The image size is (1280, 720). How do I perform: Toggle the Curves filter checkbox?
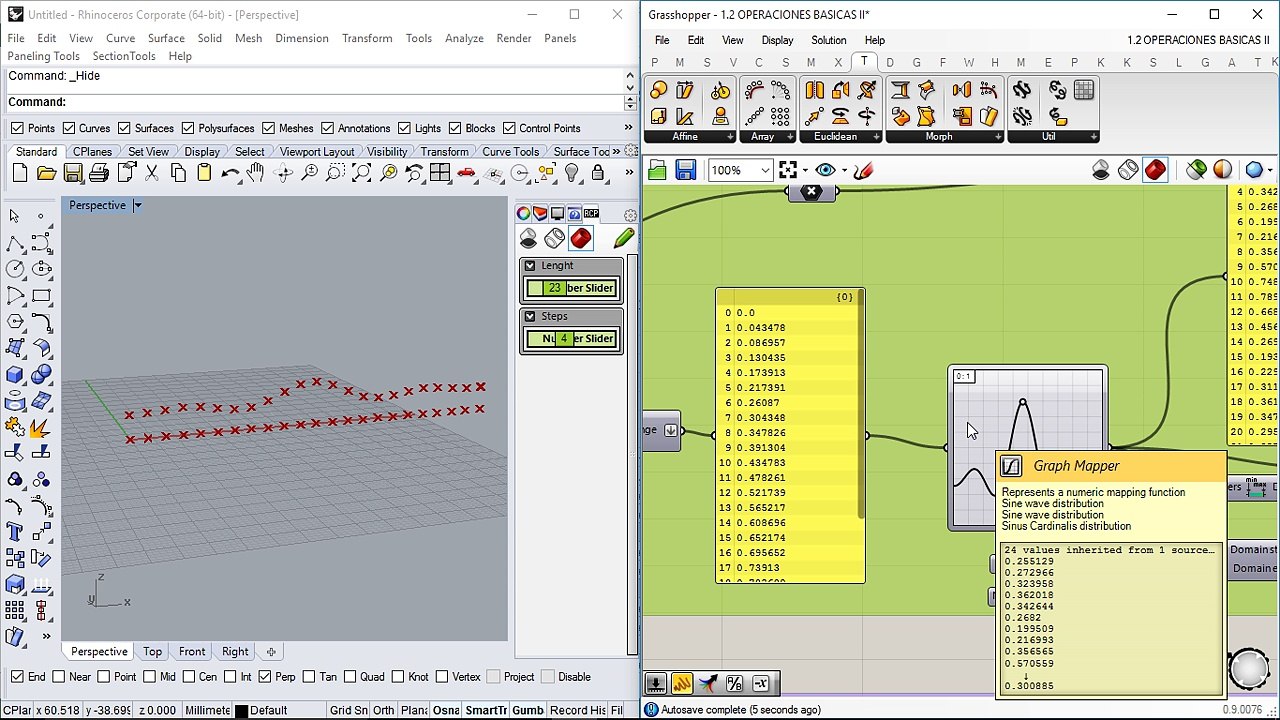click(x=69, y=128)
